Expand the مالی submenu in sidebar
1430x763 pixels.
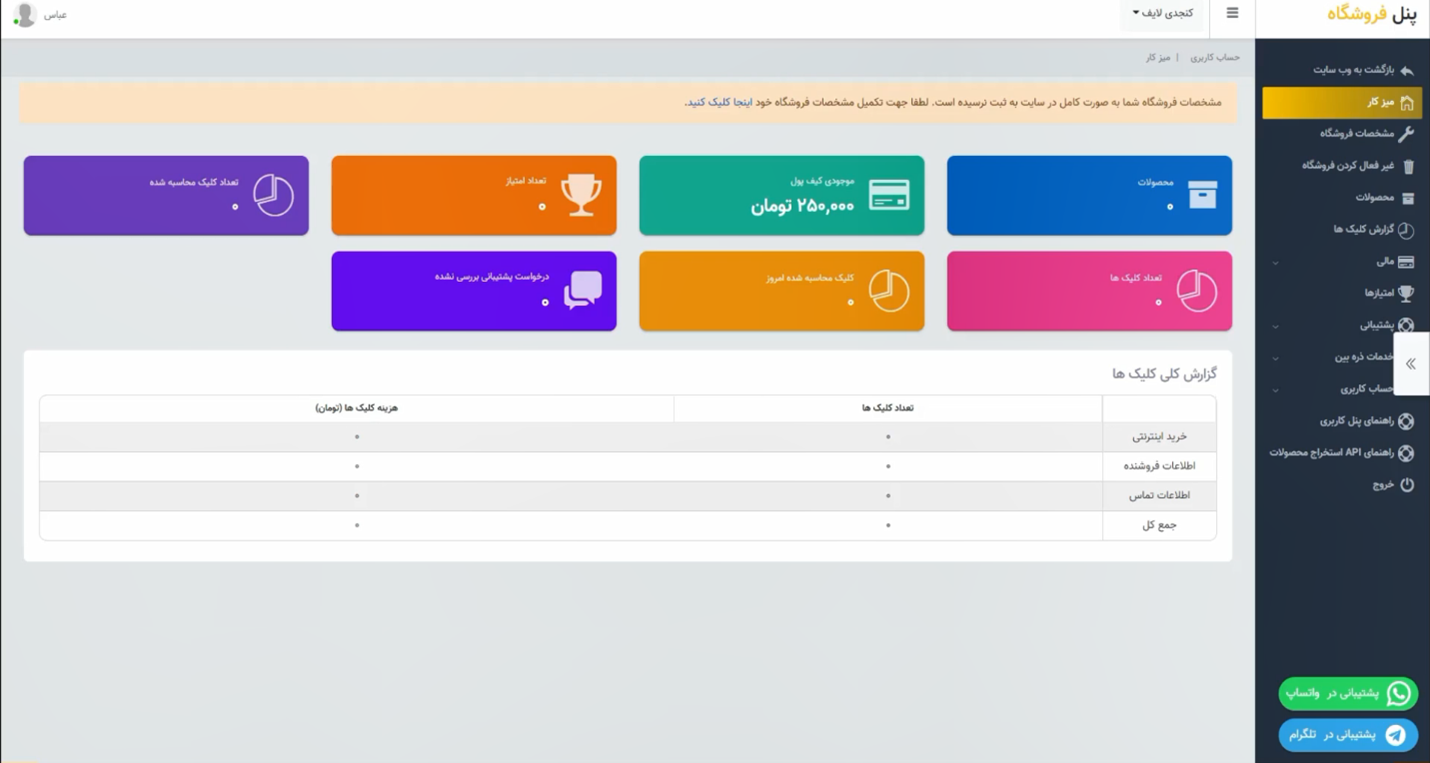point(1340,262)
